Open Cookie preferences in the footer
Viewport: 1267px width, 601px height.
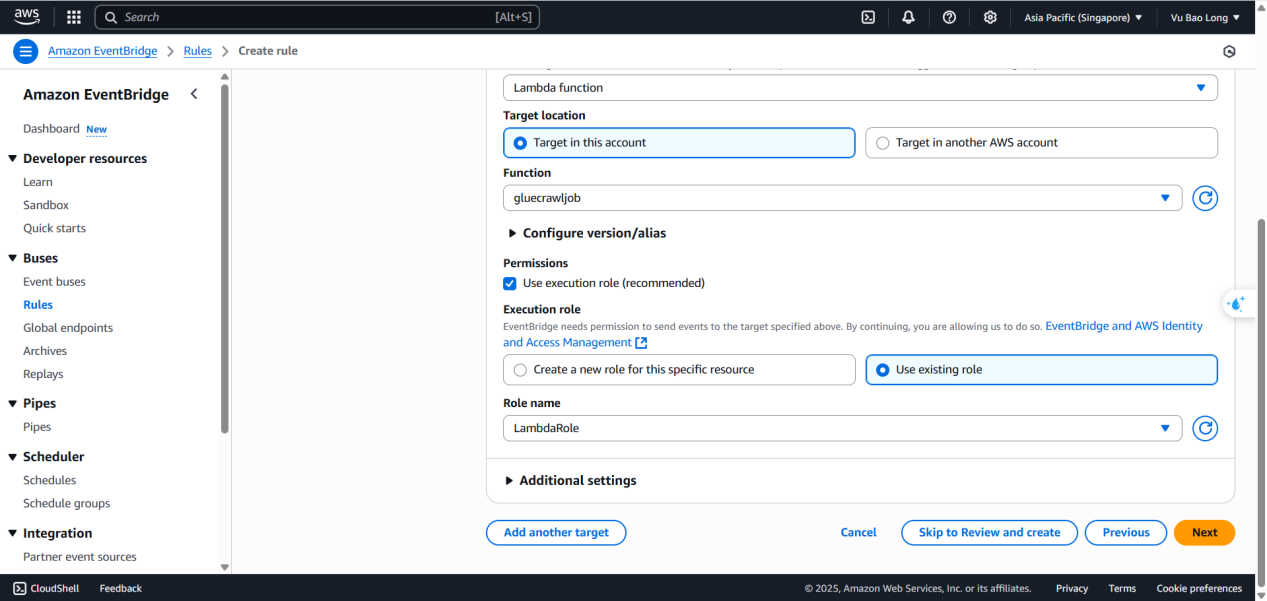[x=1199, y=588]
